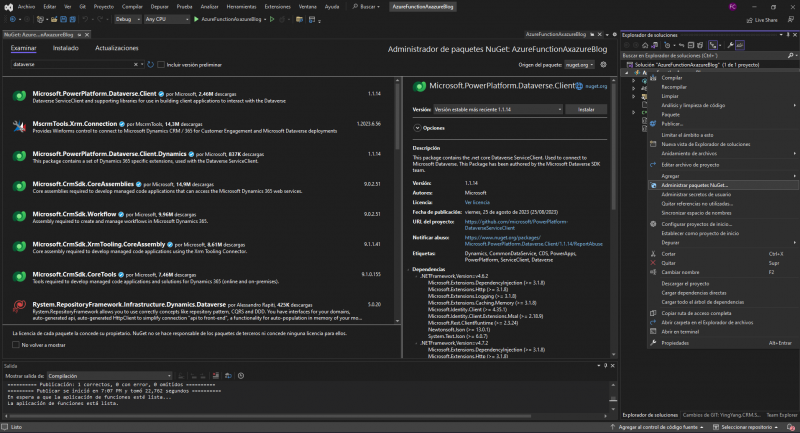
Task: Expand the Opciones section
Action: pos(417,128)
